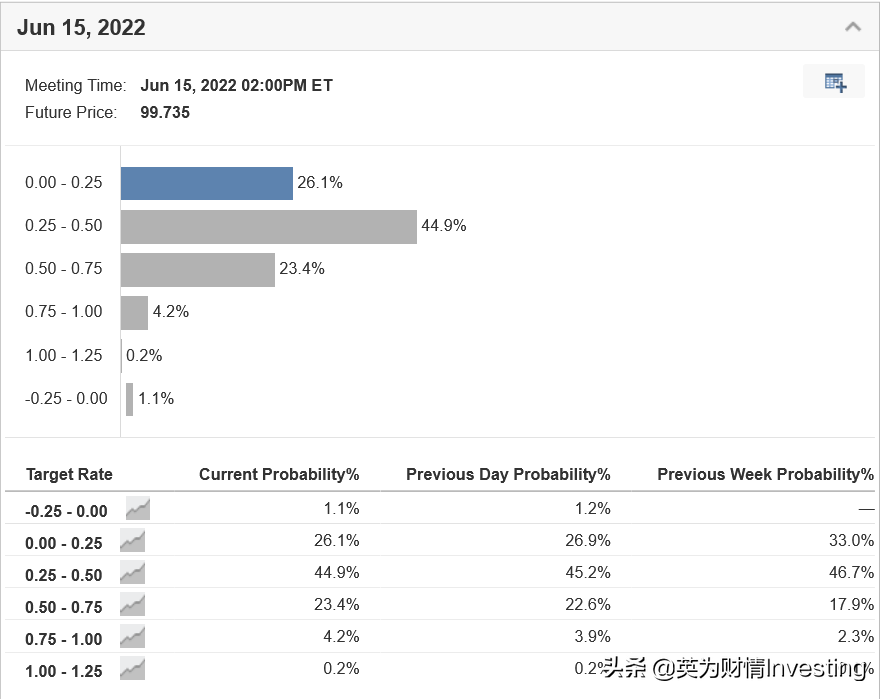Click the blue 26.1% probability bar
This screenshot has height=699, width=887.
pyautogui.click(x=207, y=183)
